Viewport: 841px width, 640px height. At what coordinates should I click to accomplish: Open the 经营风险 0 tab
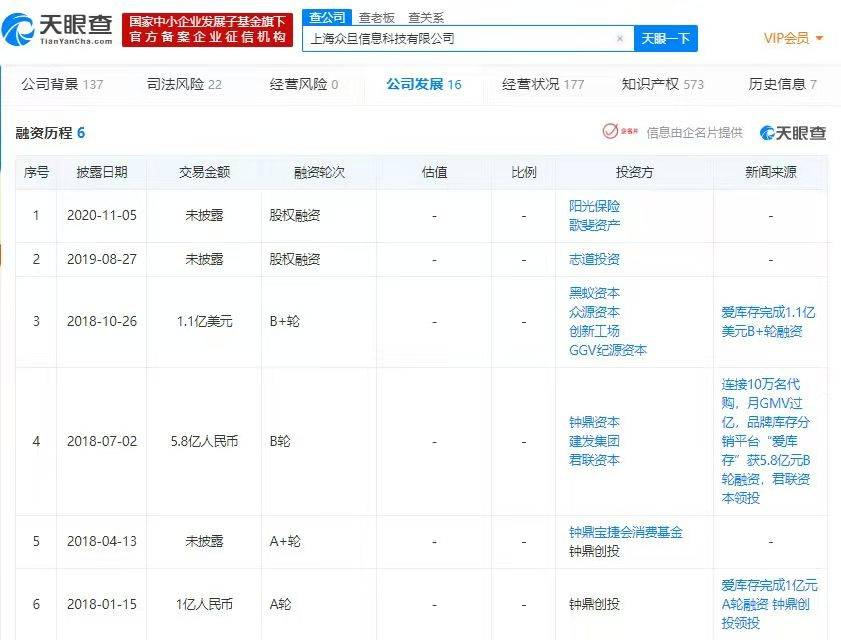pyautogui.click(x=304, y=84)
